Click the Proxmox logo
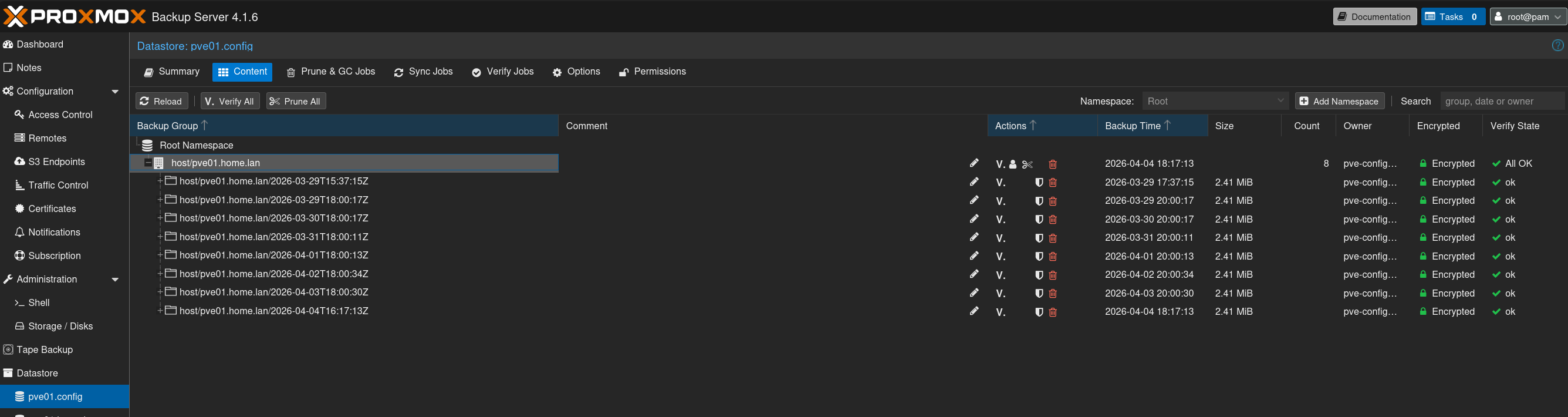The width and height of the screenshot is (1568, 417). [75, 16]
